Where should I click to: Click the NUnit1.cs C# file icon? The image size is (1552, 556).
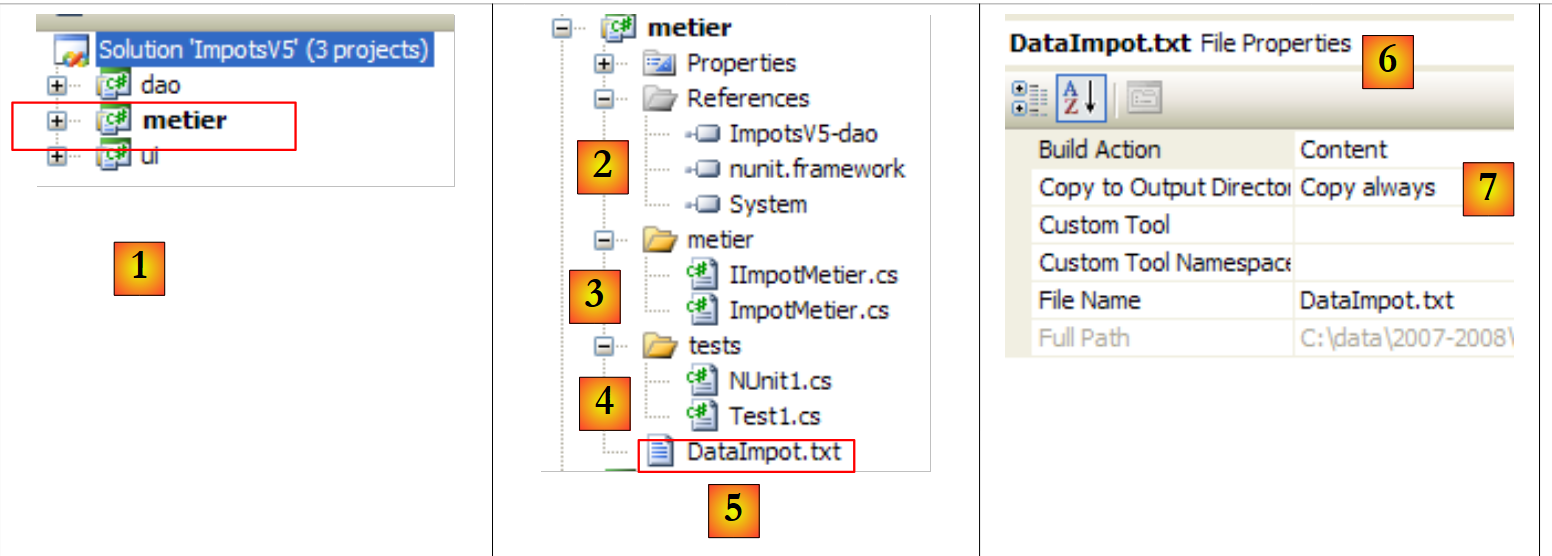tap(704, 381)
